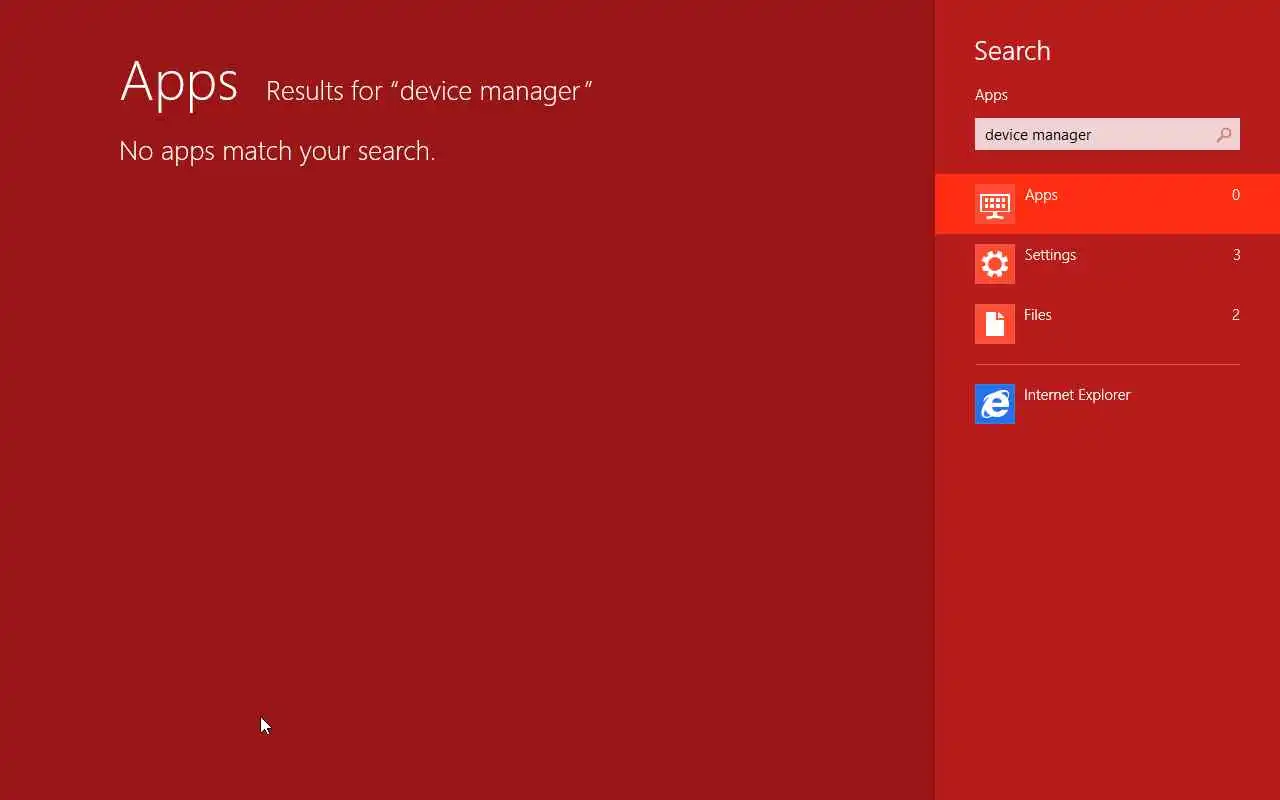Screen dimensions: 1280x800
Task: Click the Files result count 2
Action: point(1236,315)
